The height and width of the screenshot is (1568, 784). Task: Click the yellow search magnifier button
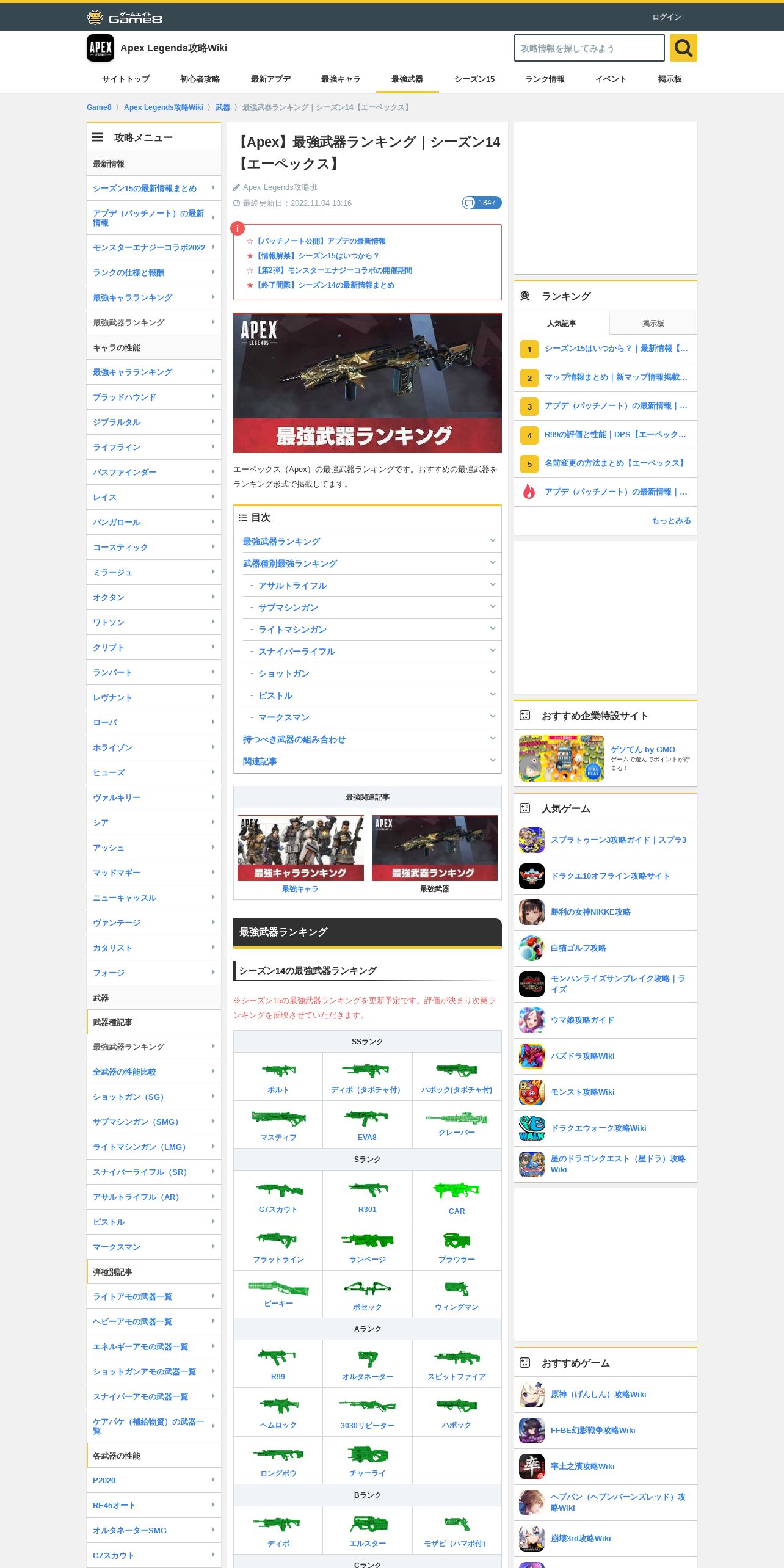(x=683, y=48)
